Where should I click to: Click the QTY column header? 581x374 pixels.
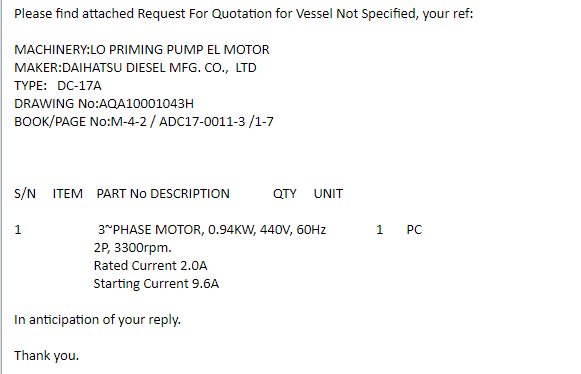pos(285,194)
